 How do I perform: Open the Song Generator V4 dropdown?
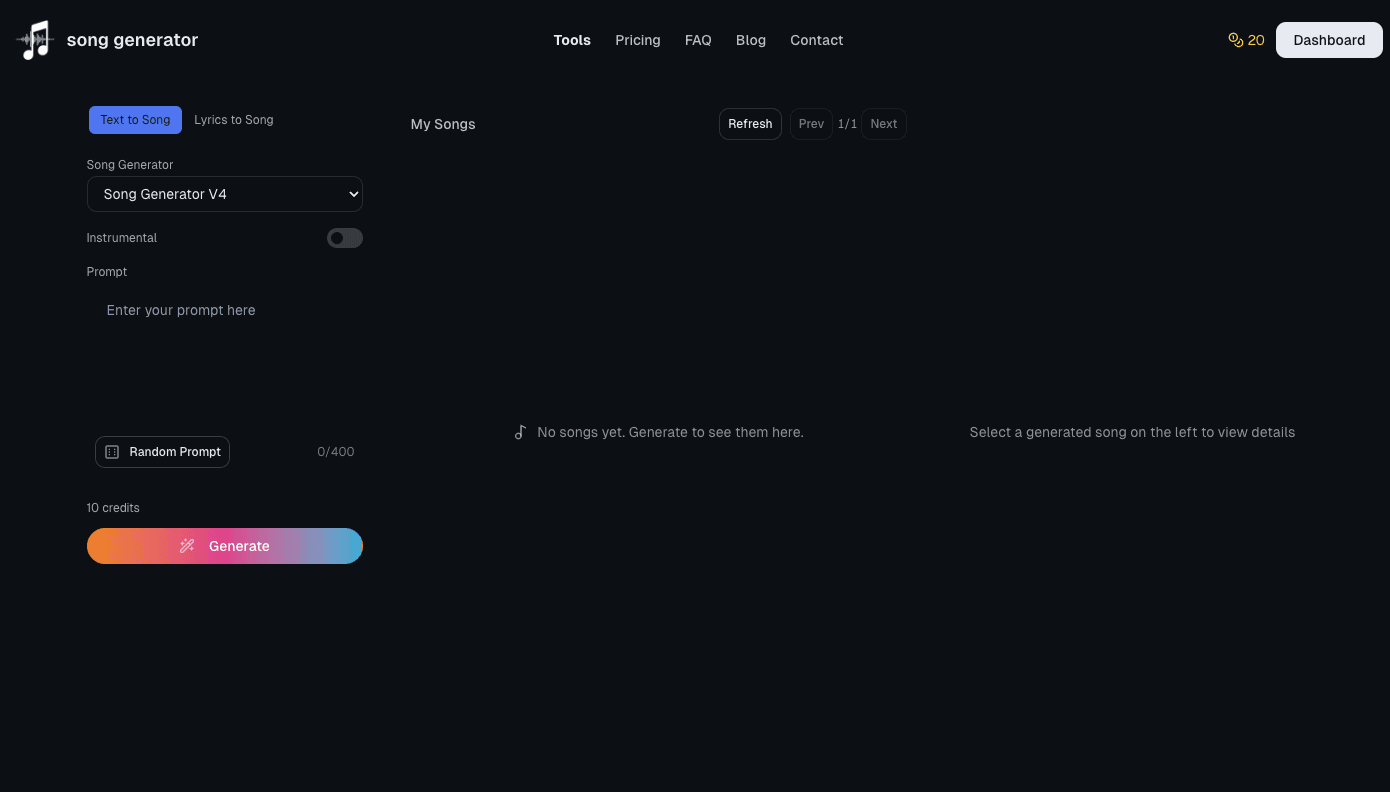(225, 194)
